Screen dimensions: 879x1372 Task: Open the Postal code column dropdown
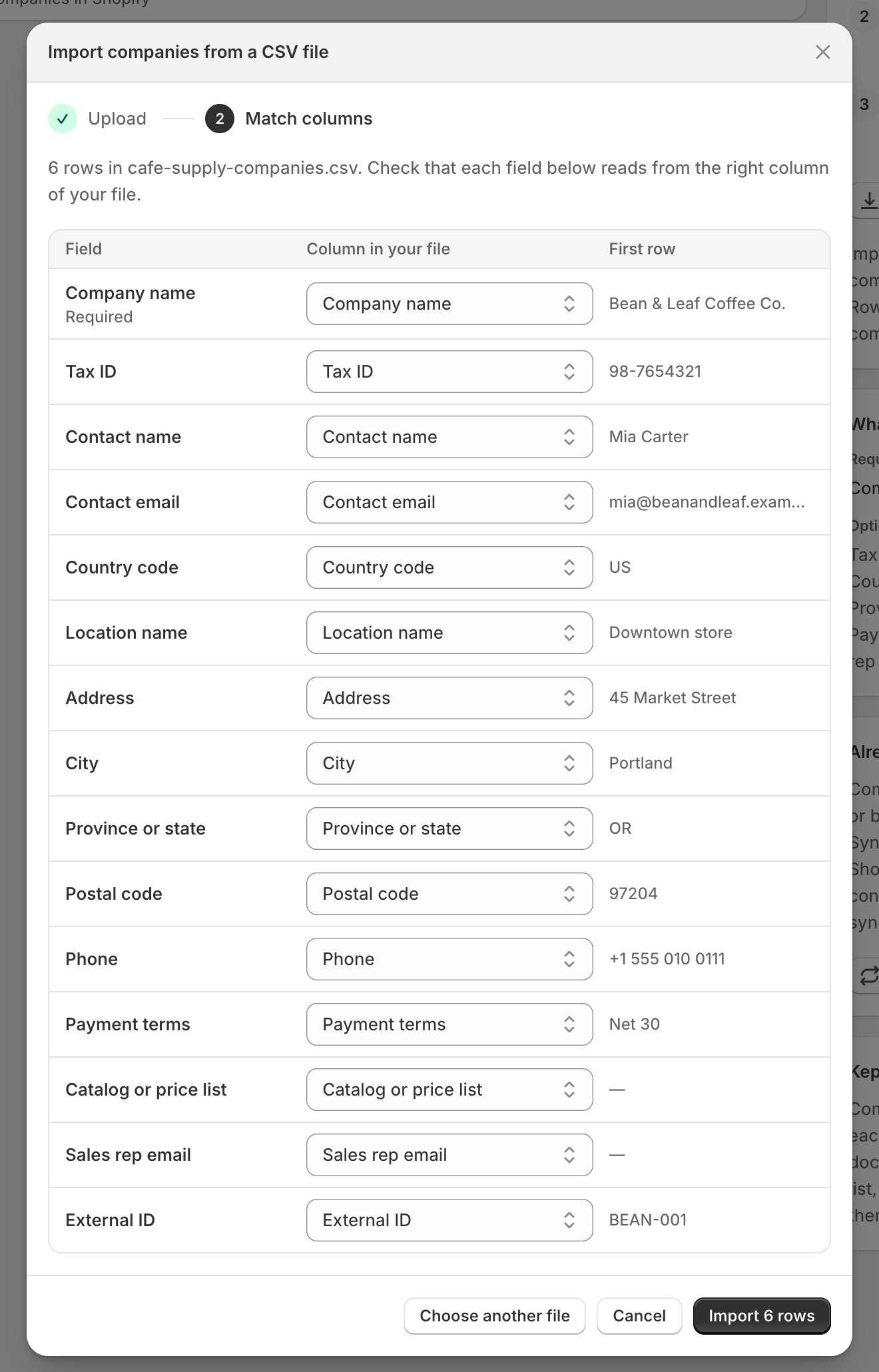(449, 894)
